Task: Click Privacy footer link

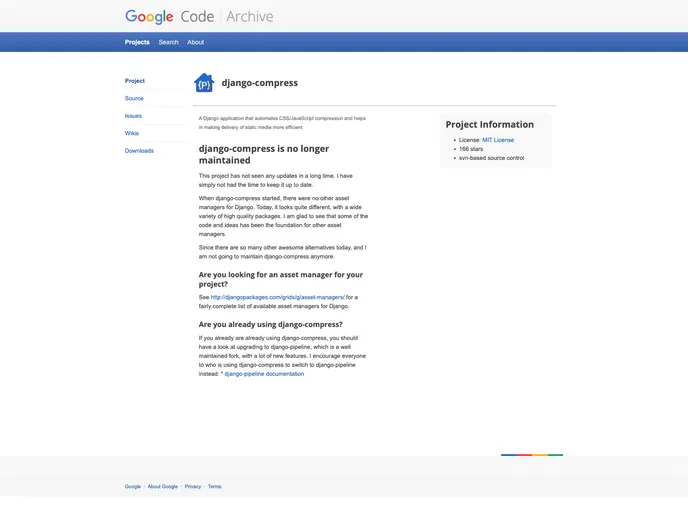Action: click(193, 487)
